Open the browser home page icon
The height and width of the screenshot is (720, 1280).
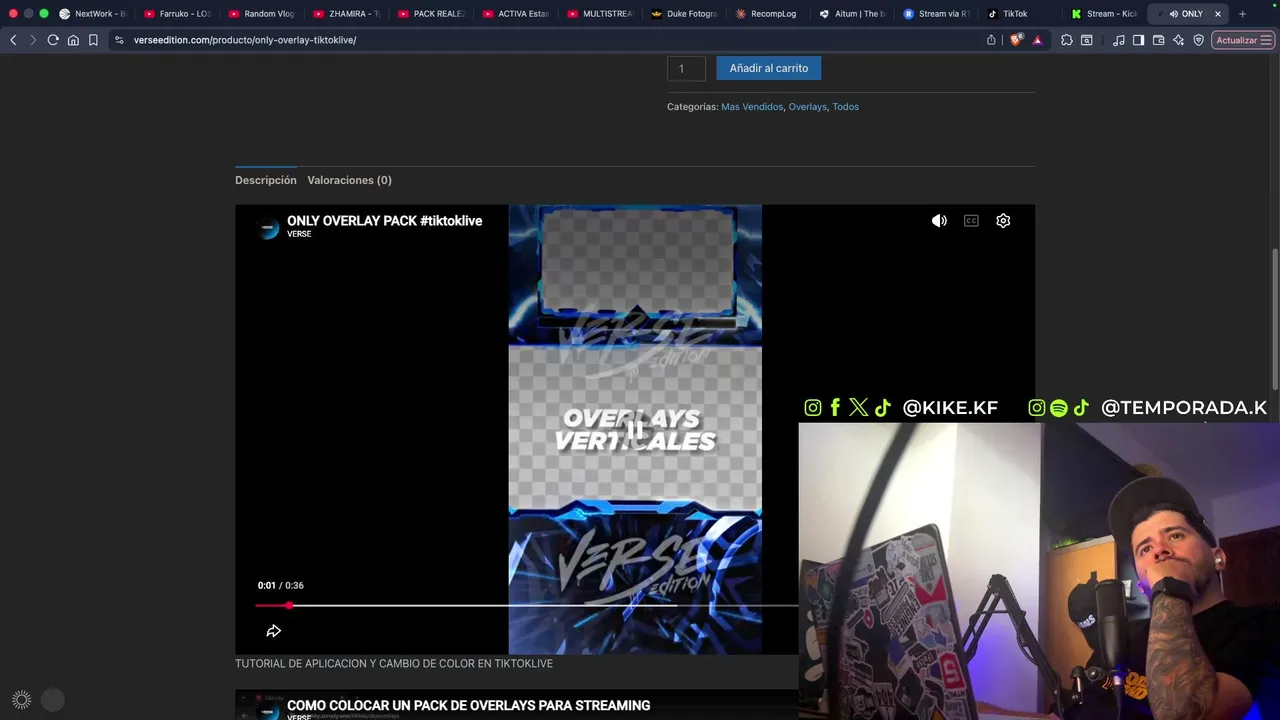(x=73, y=40)
